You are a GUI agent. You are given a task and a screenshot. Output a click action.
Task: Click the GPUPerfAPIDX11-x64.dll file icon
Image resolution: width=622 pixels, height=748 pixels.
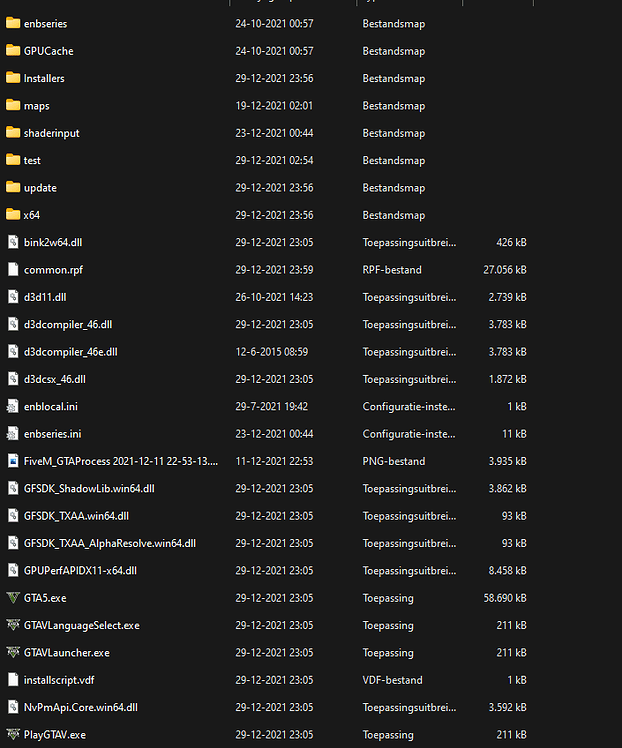(x=13, y=570)
